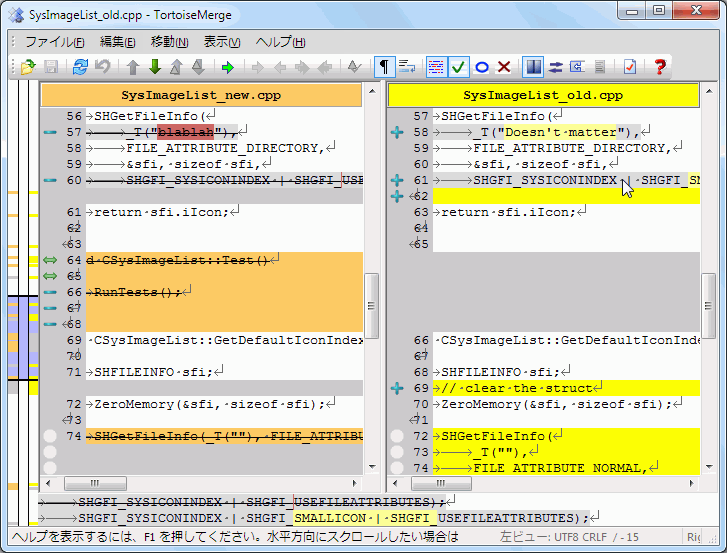Open the 表示(V) menu

point(222,42)
